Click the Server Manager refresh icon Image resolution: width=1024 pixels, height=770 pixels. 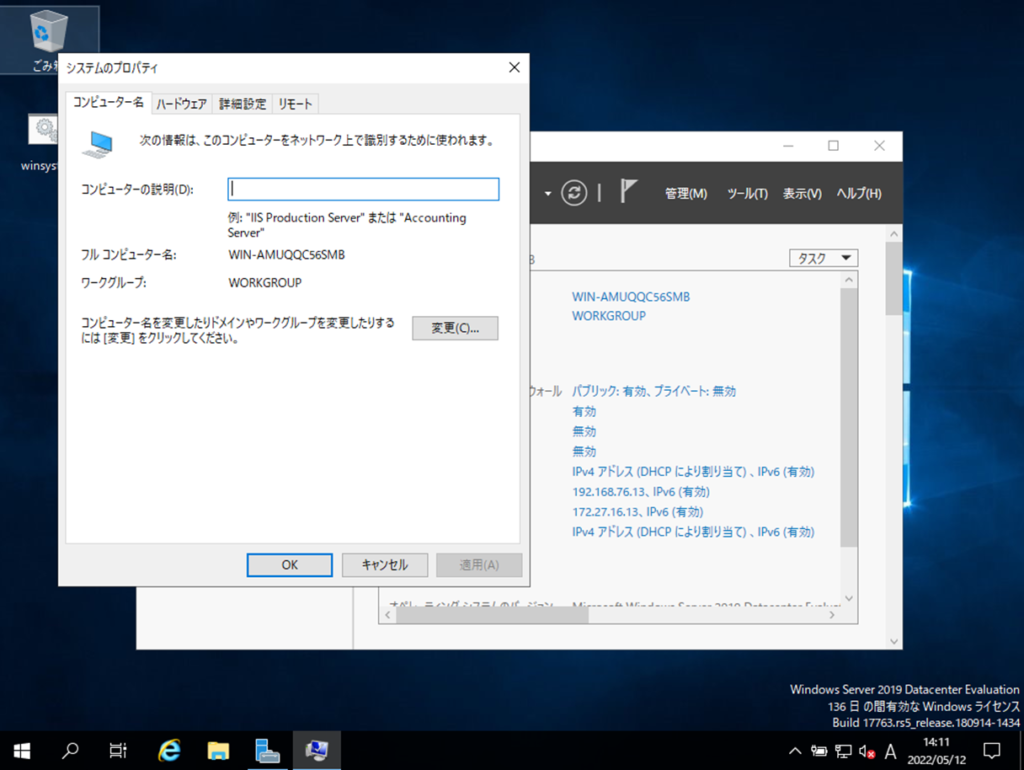[574, 193]
